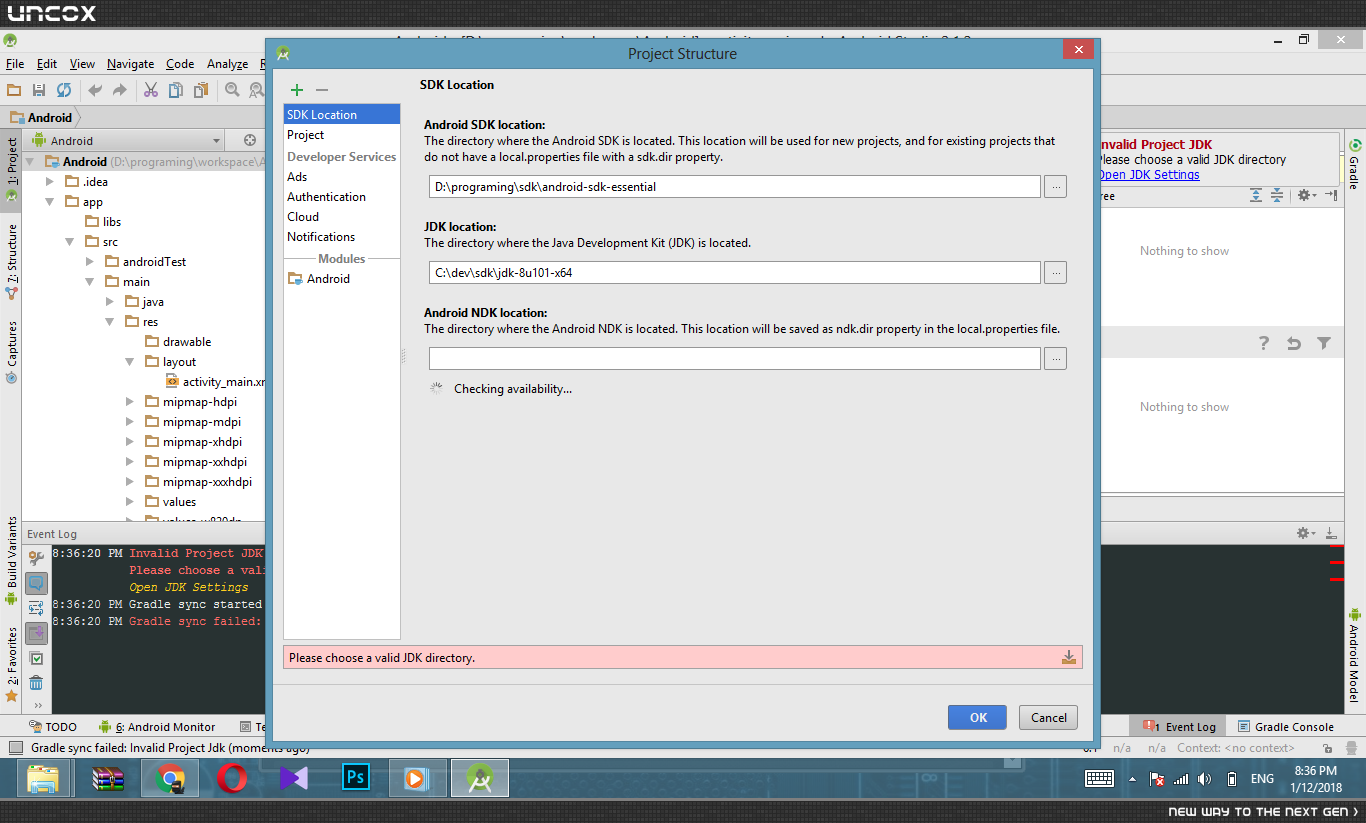Viewport: 1366px width, 823px height.
Task: Open the Gradle Console tab
Action: pos(1286,727)
